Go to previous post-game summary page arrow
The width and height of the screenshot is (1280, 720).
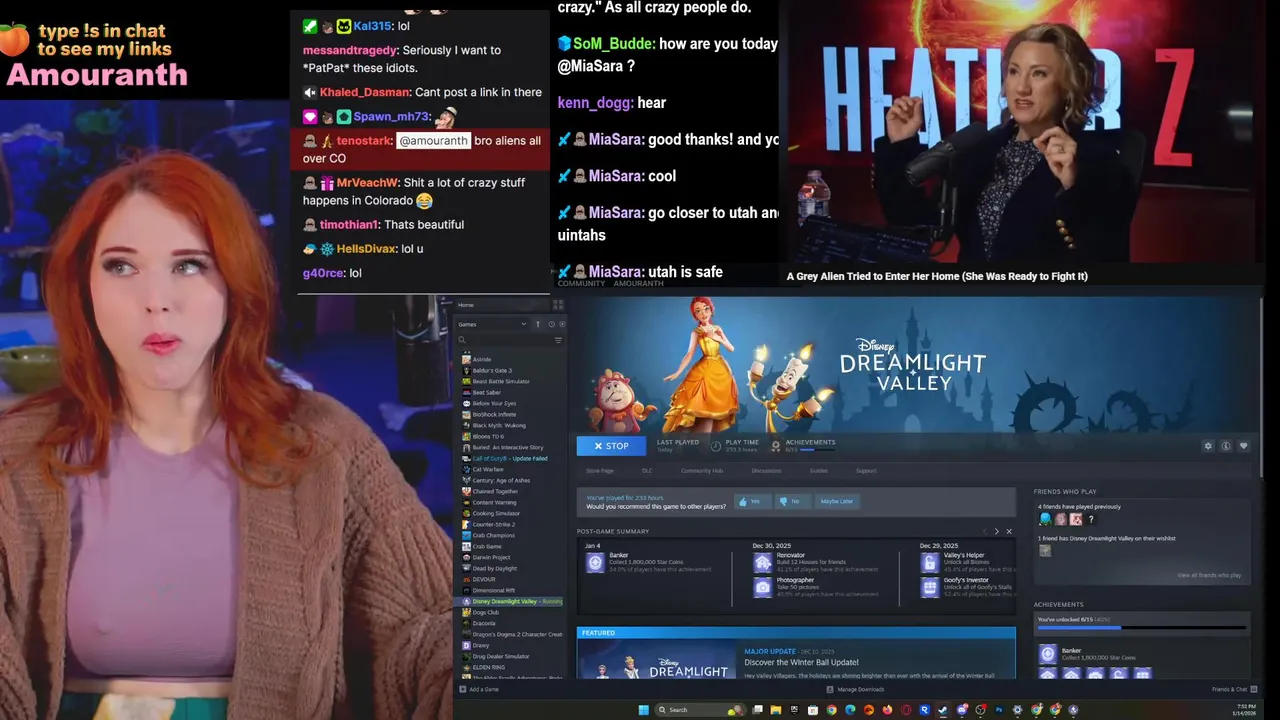(985, 531)
